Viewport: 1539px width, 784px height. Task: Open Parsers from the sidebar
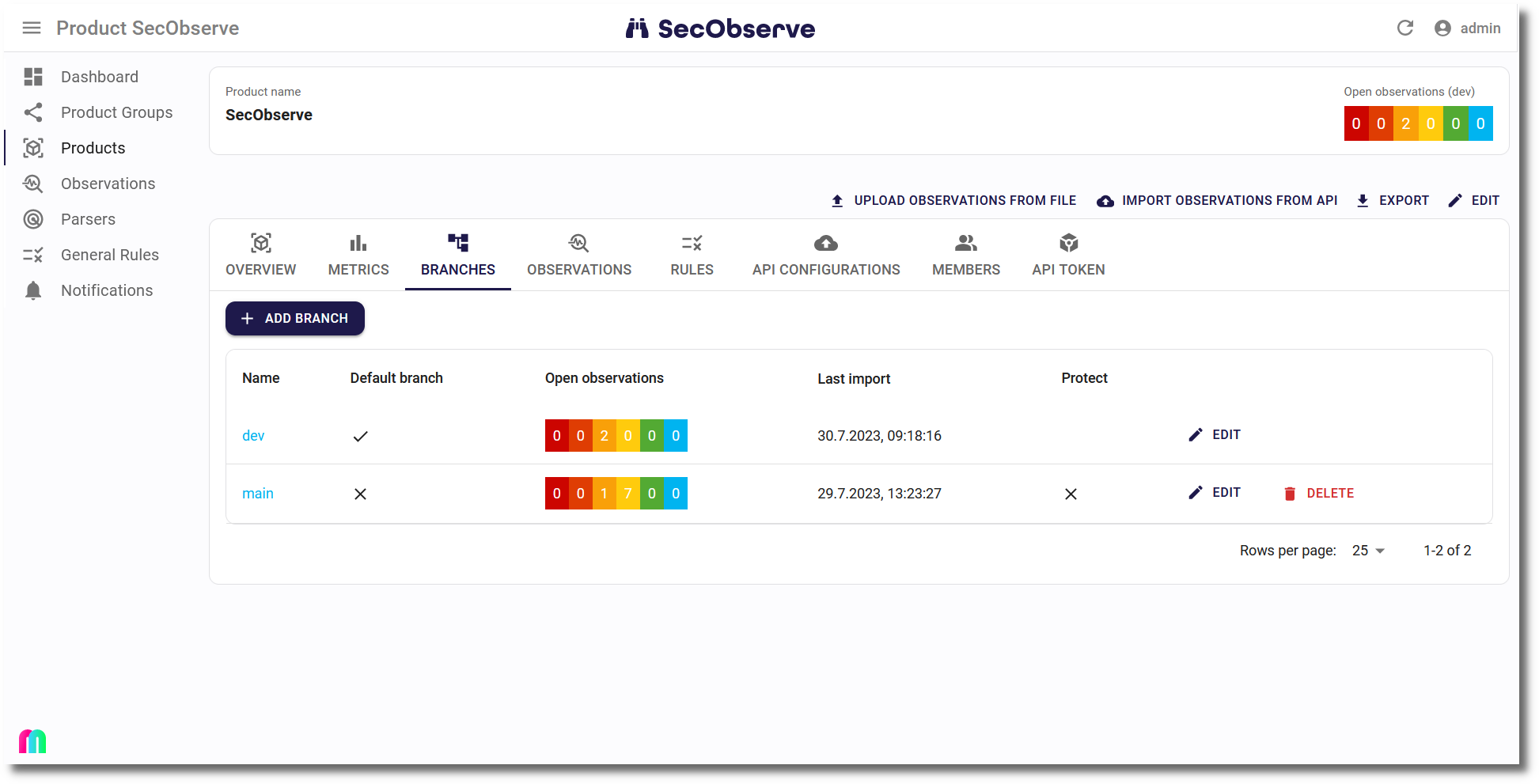88,219
